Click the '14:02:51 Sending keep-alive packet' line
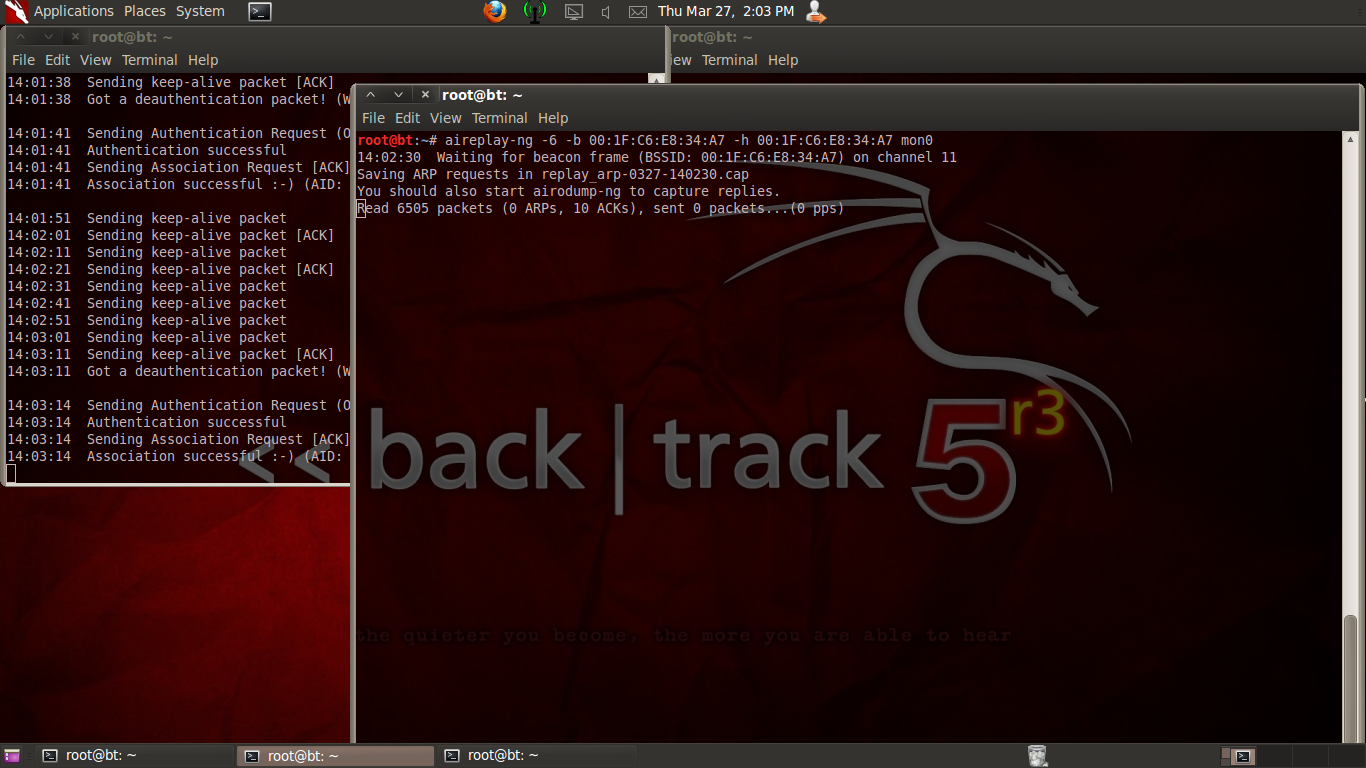The height and width of the screenshot is (768, 1366). [147, 320]
